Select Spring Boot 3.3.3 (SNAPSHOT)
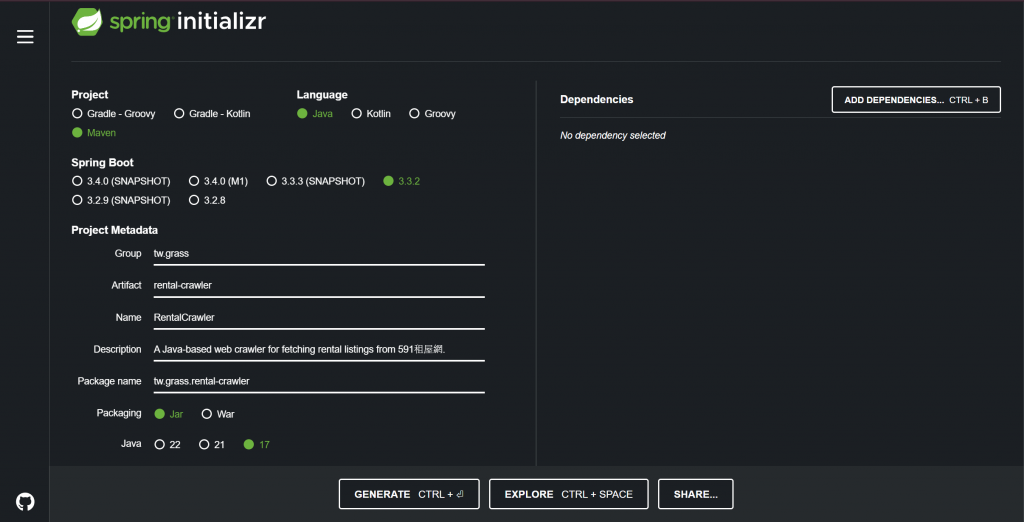This screenshot has width=1024, height=522. 315,181
